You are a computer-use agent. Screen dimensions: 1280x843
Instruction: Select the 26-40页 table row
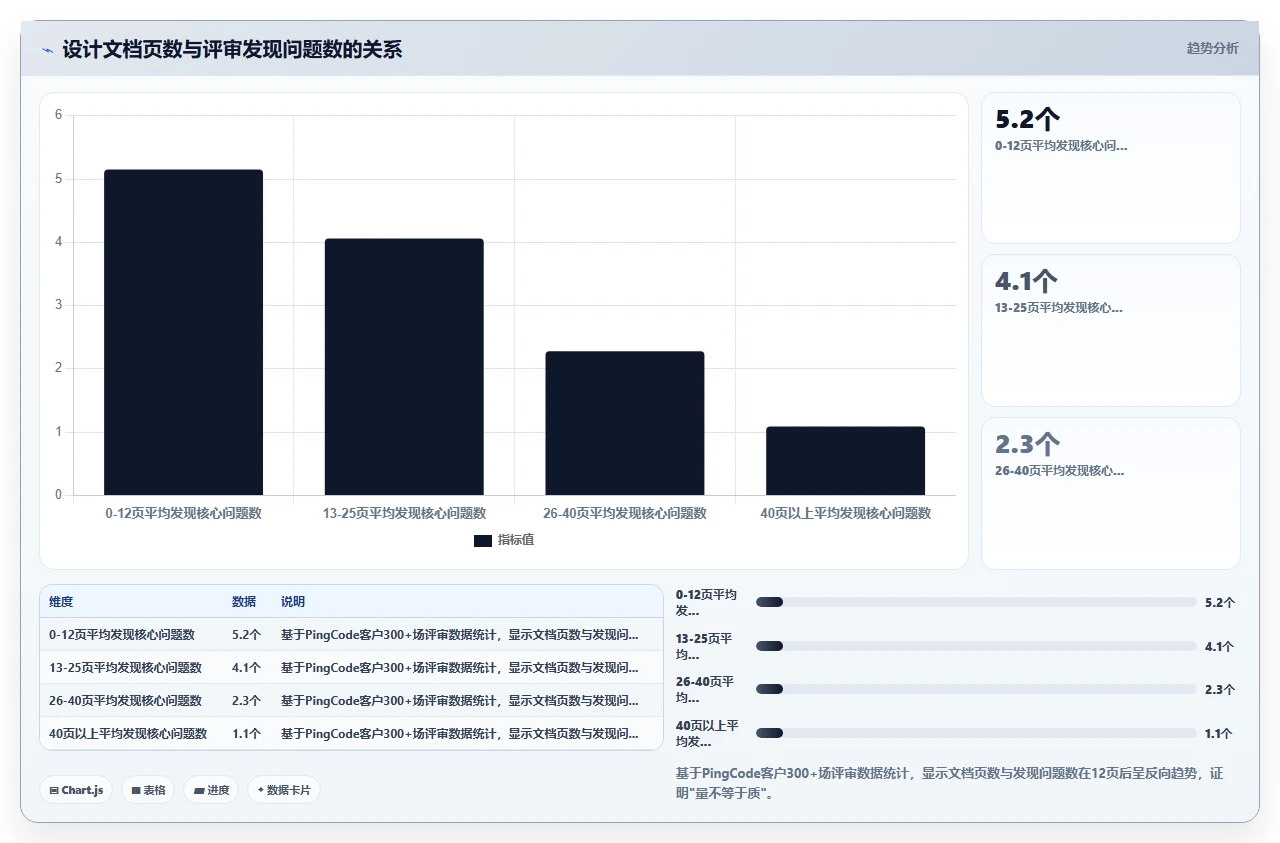pos(351,700)
